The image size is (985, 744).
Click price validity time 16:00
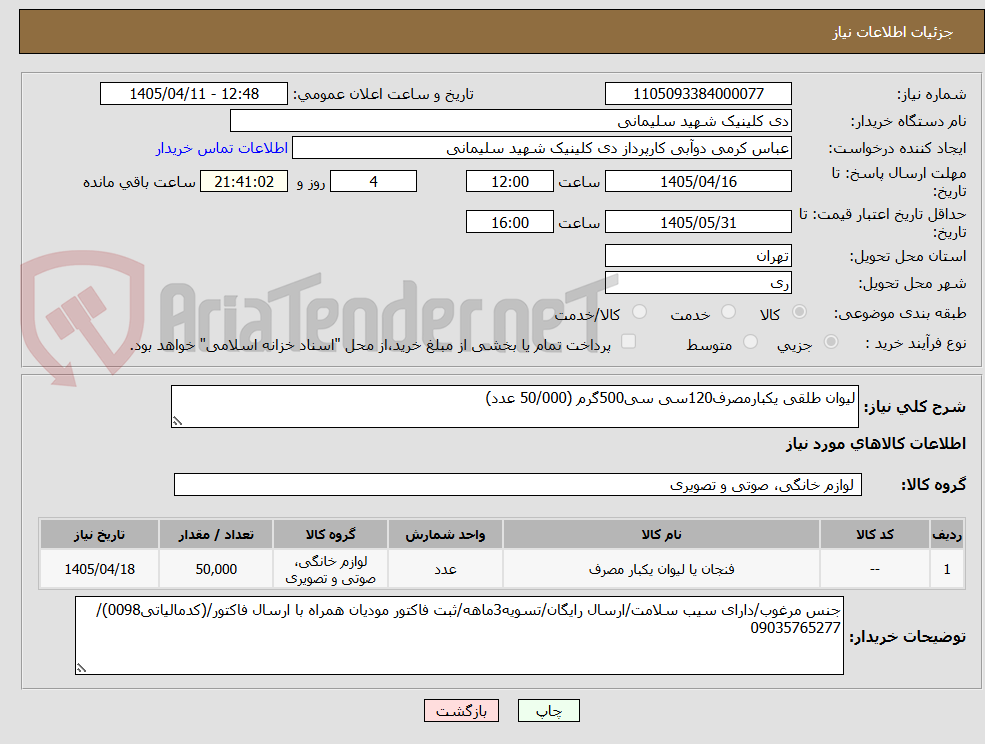pyautogui.click(x=509, y=222)
